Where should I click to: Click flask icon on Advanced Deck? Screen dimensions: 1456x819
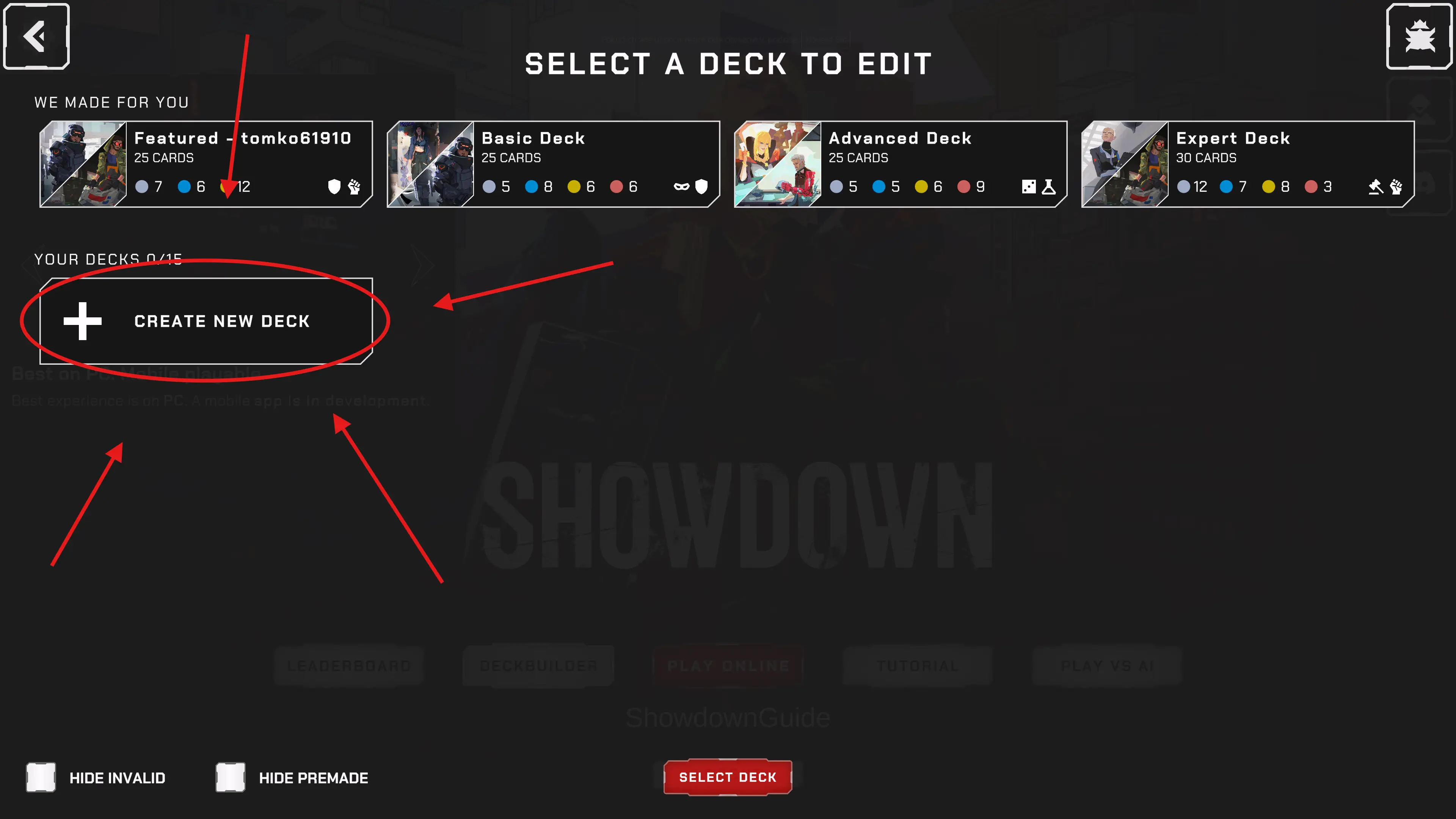1049,187
